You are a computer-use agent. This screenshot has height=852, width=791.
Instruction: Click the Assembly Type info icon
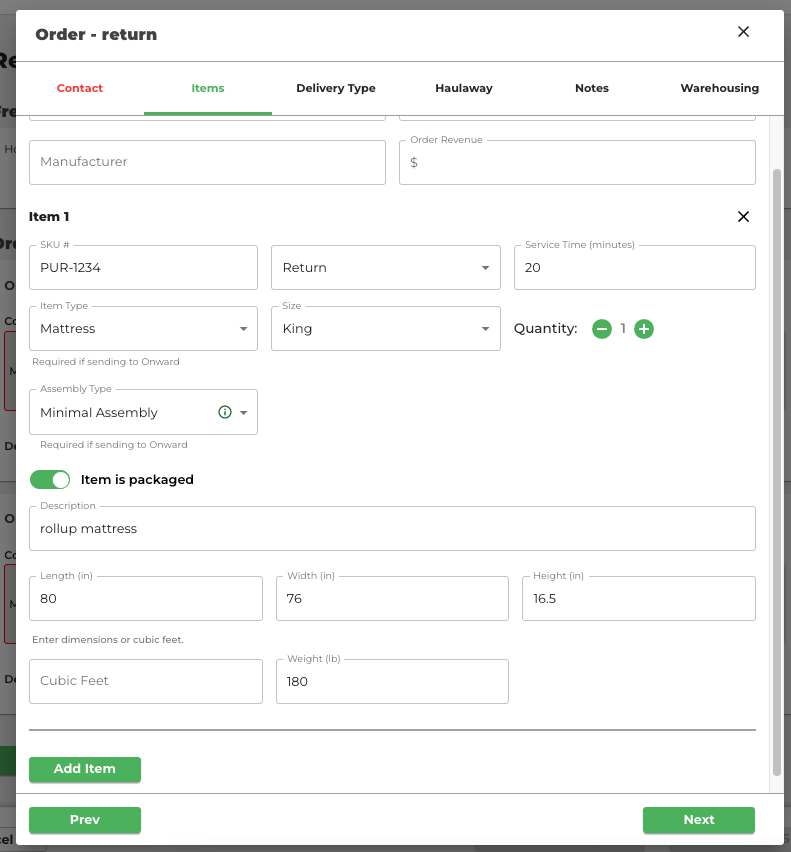coord(225,412)
